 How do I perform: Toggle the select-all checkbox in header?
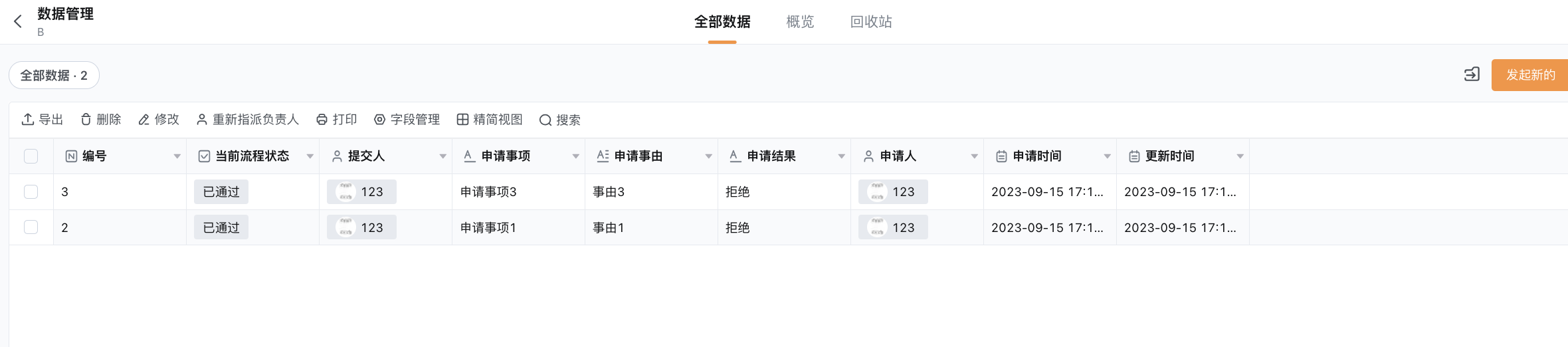31,156
